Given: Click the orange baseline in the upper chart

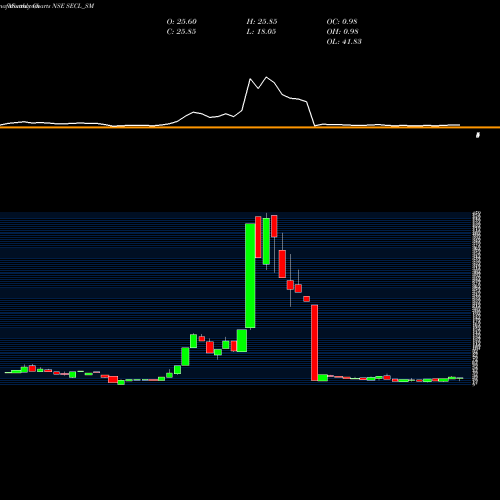Looking at the screenshot, I should pyautogui.click(x=250, y=127).
